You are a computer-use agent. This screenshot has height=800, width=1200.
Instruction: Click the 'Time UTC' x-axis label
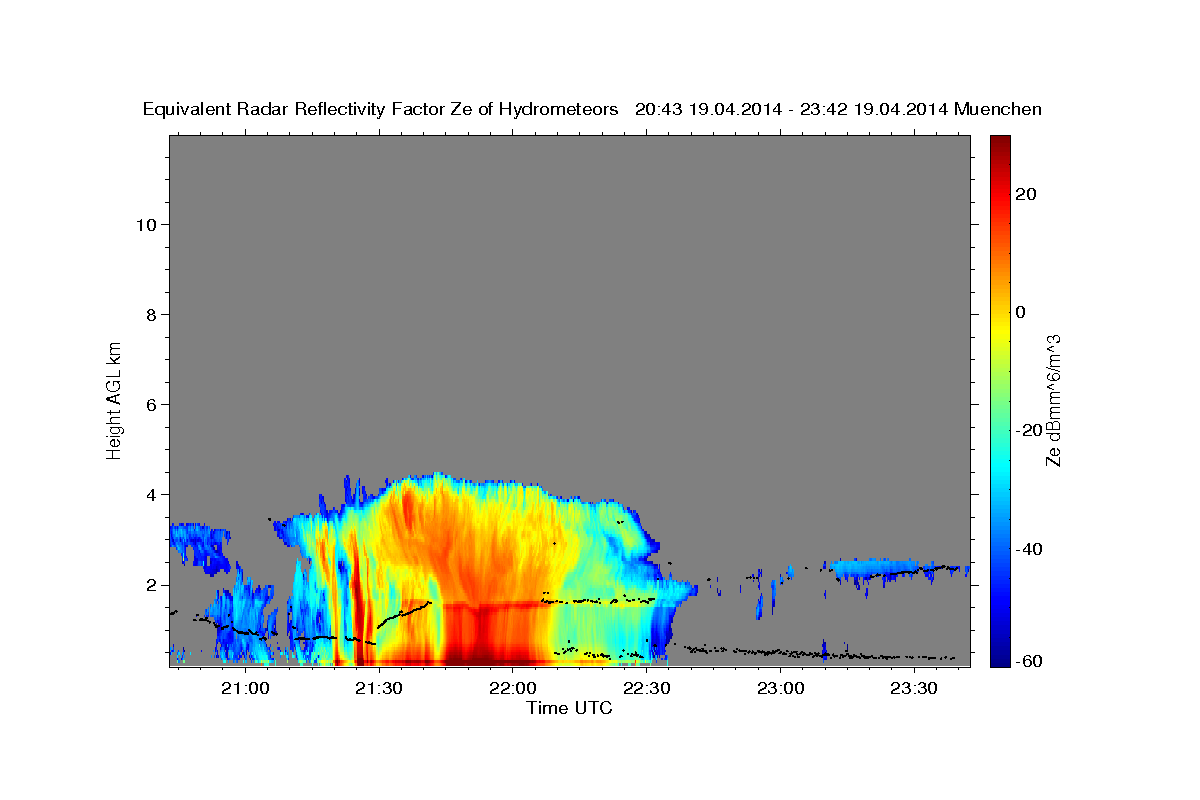[x=569, y=708]
